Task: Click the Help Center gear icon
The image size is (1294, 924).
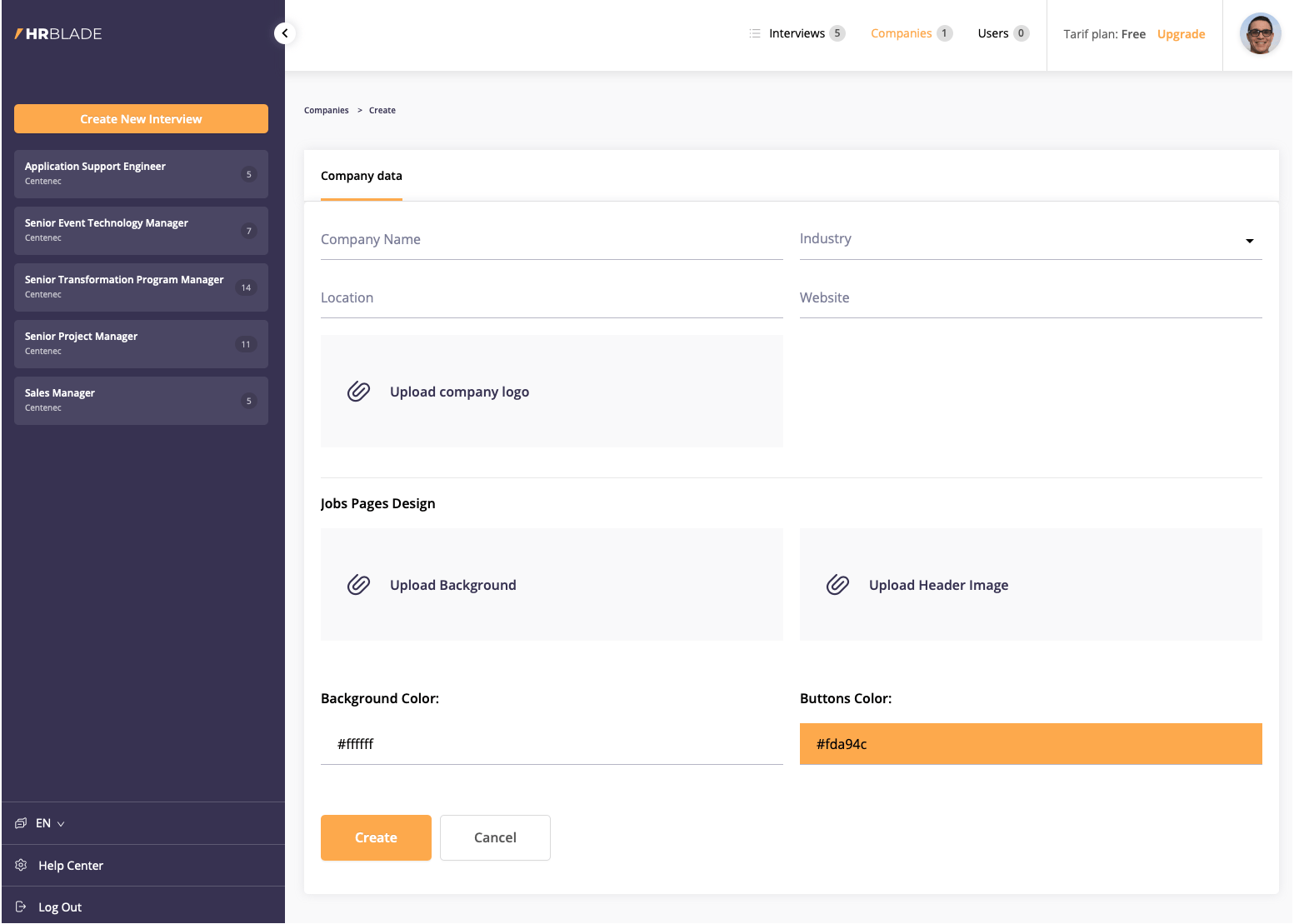Action: click(x=21, y=865)
